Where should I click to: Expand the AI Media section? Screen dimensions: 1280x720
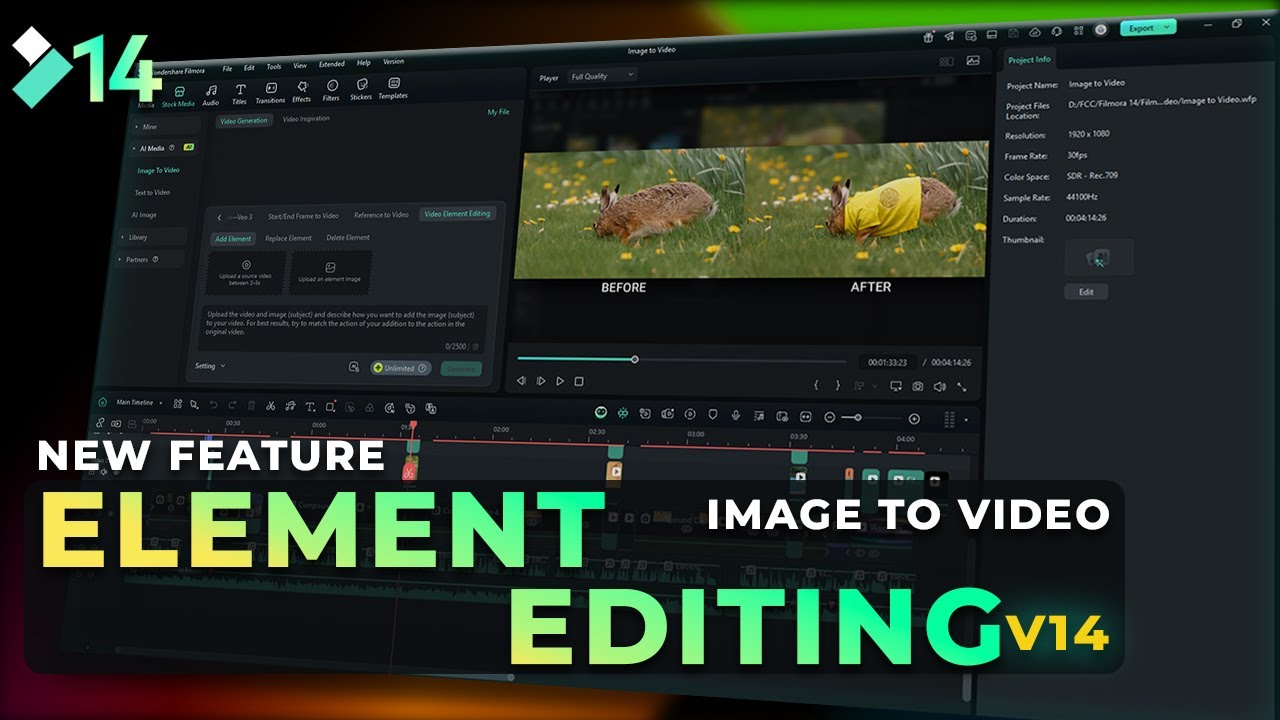tap(164, 148)
